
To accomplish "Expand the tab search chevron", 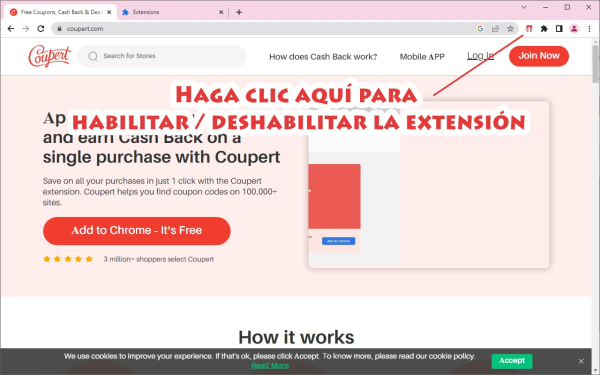I will point(524,7).
